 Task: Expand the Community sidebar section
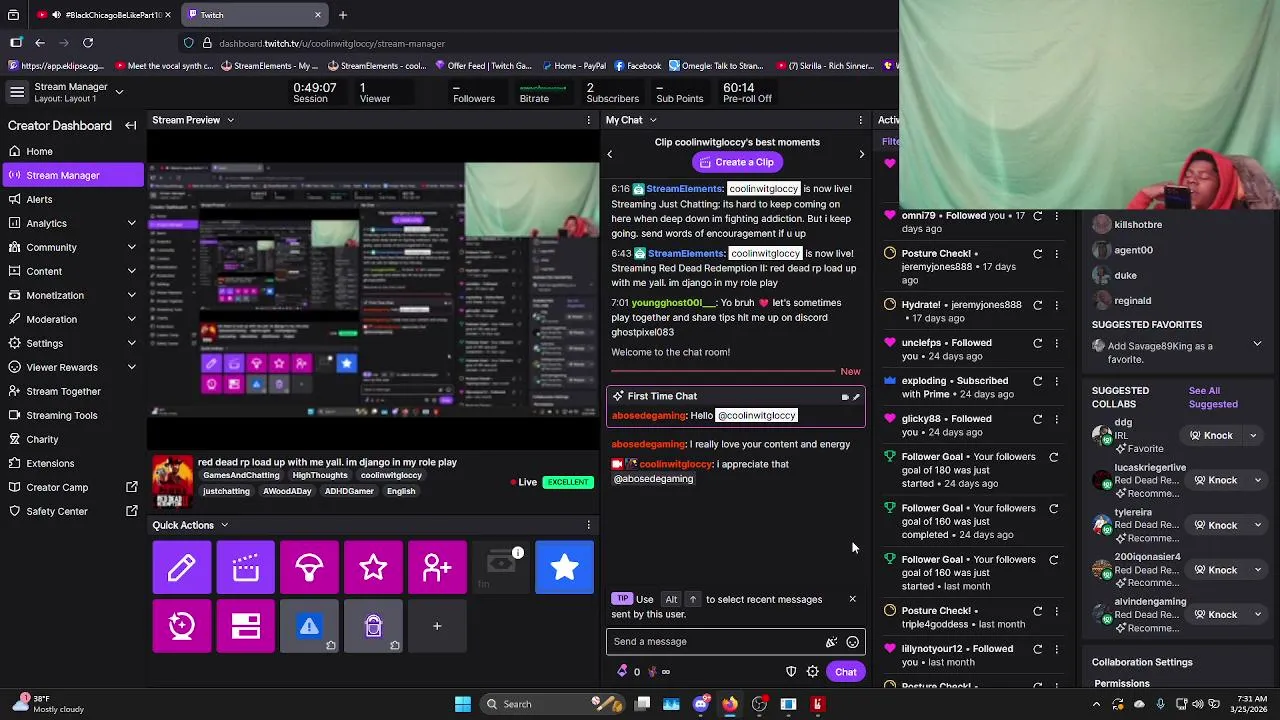click(x=131, y=247)
